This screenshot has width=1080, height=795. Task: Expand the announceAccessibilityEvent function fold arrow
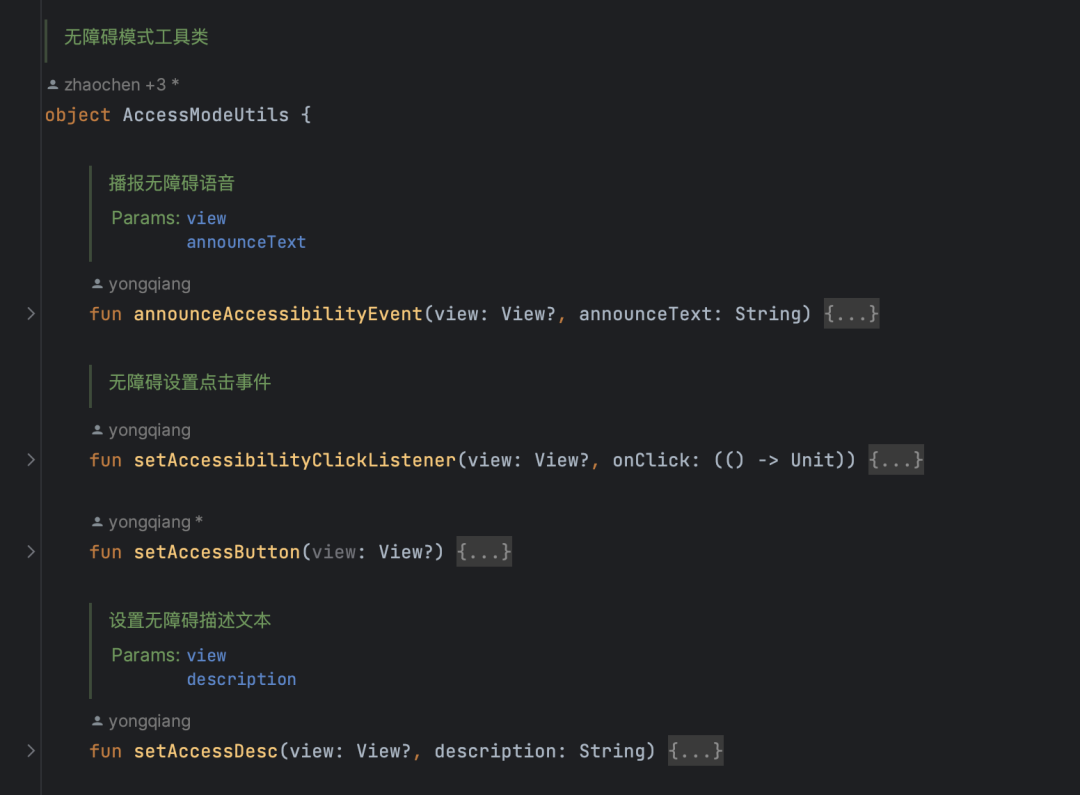click(x=31, y=314)
